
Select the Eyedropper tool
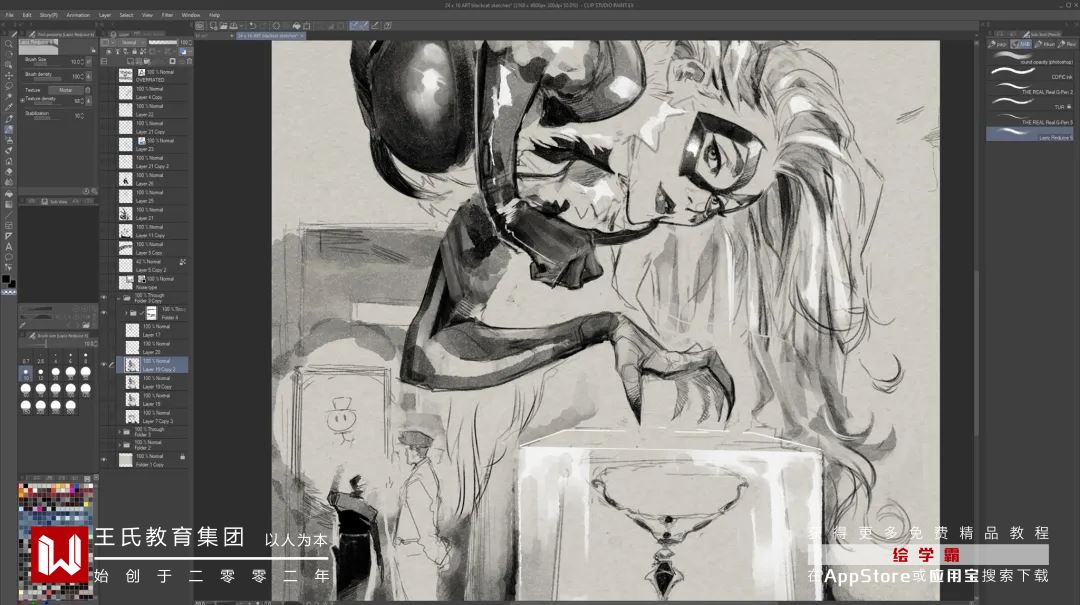pos(9,107)
